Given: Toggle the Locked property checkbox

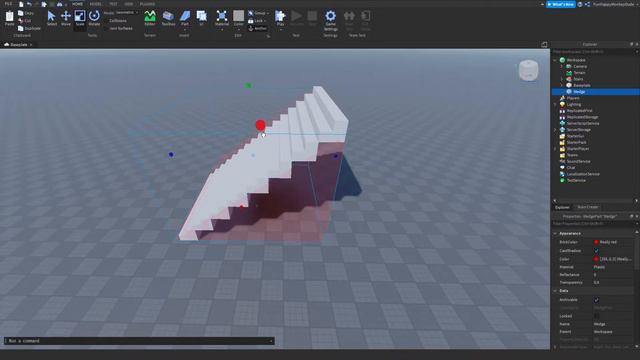Looking at the screenshot, I should coord(596,316).
